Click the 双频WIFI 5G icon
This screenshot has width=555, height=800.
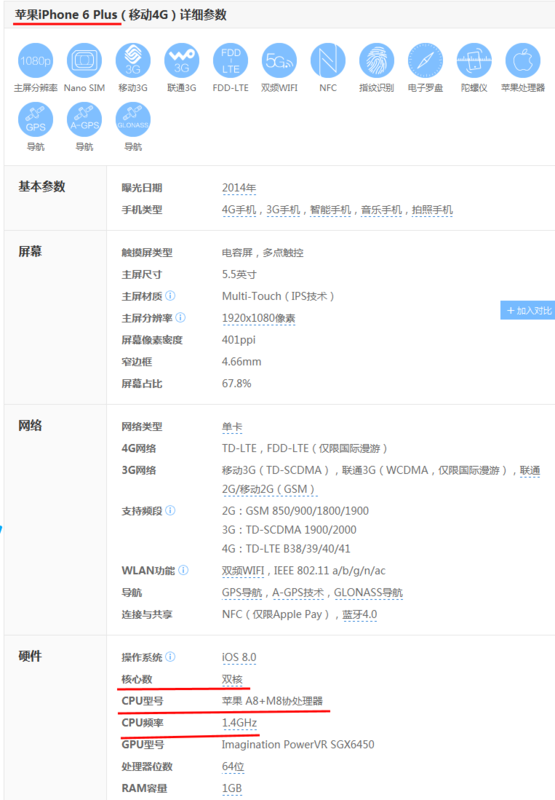tap(279, 61)
